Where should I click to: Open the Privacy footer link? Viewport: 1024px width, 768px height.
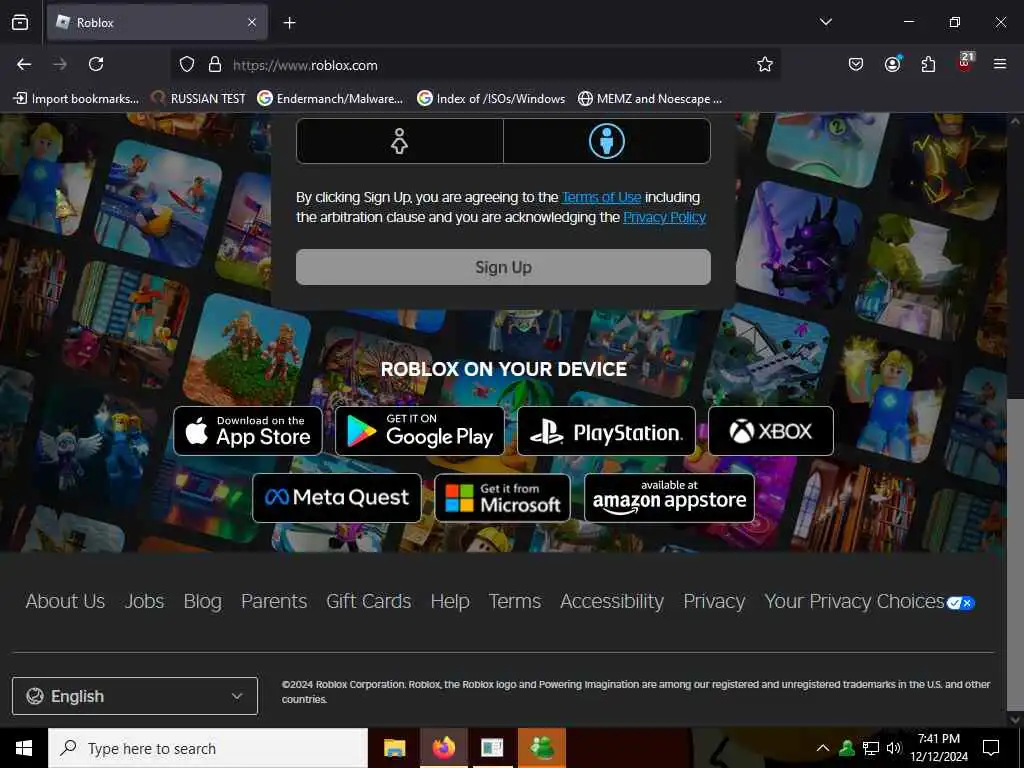click(714, 601)
